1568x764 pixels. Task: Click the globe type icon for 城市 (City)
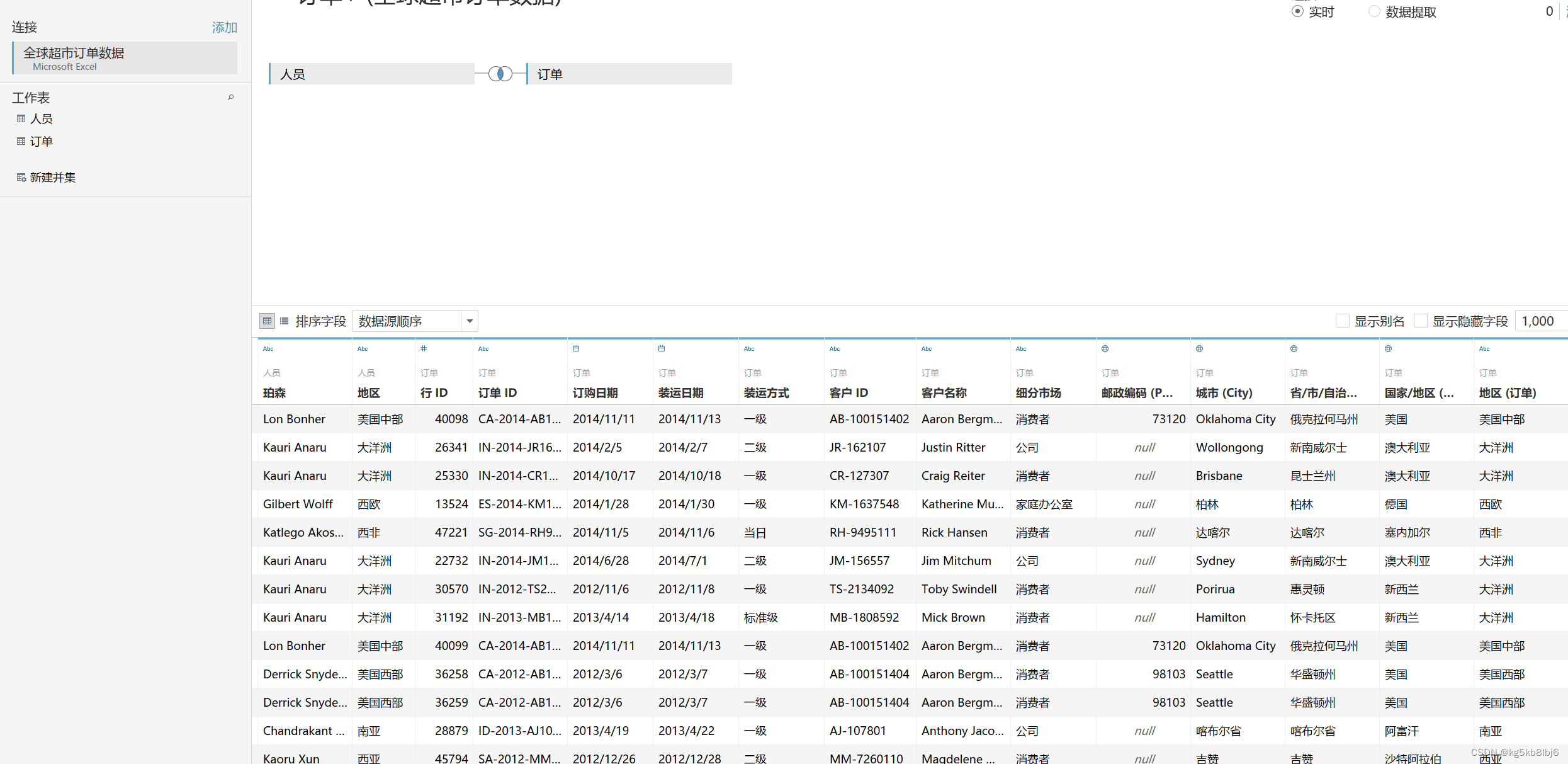(1199, 348)
